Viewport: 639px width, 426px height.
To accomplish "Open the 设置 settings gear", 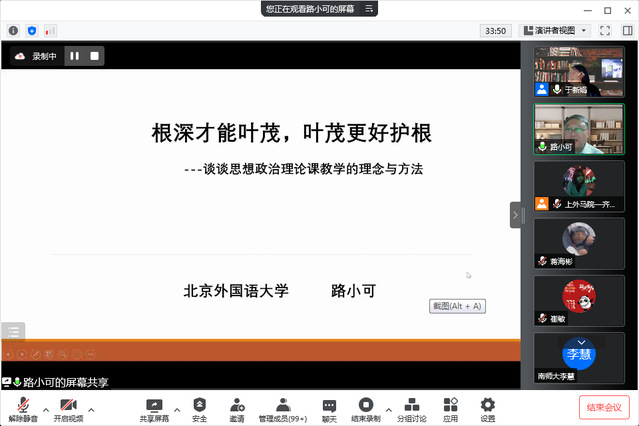I will click(488, 405).
